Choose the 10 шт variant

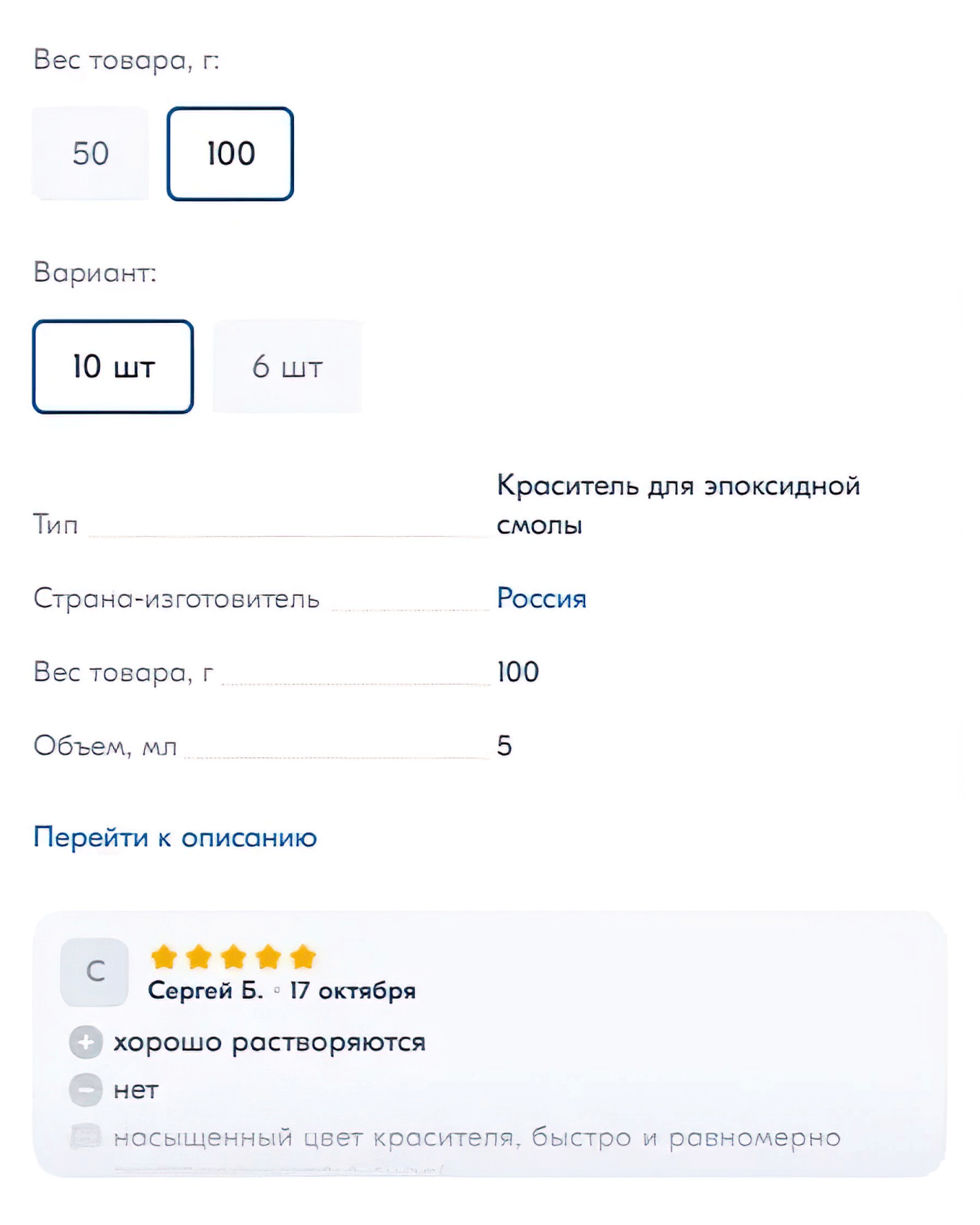coord(112,366)
